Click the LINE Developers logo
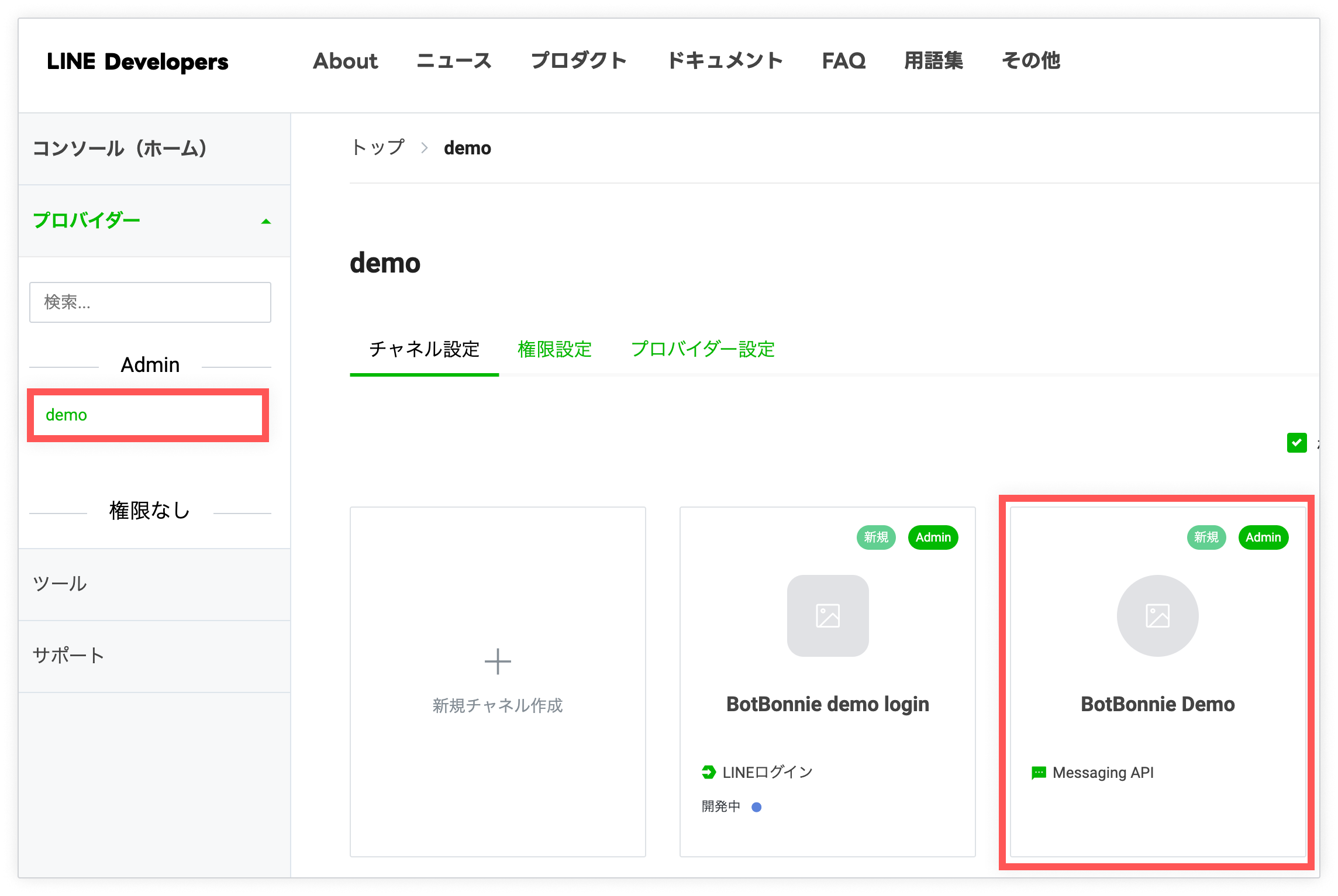This screenshot has width=1338, height=896. tap(137, 61)
